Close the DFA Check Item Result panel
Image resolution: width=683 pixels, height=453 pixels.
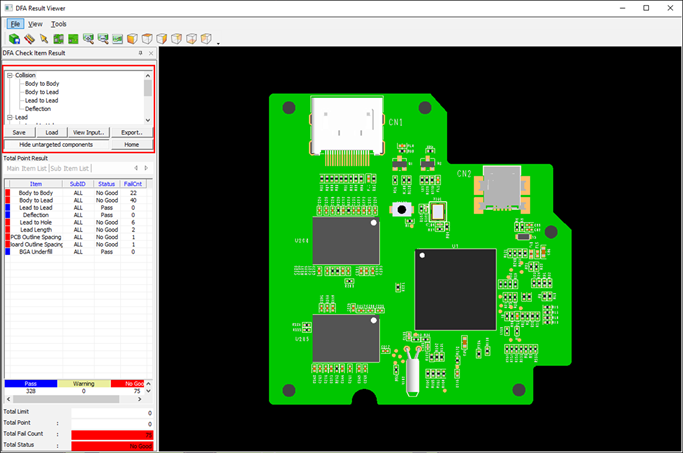(151, 52)
